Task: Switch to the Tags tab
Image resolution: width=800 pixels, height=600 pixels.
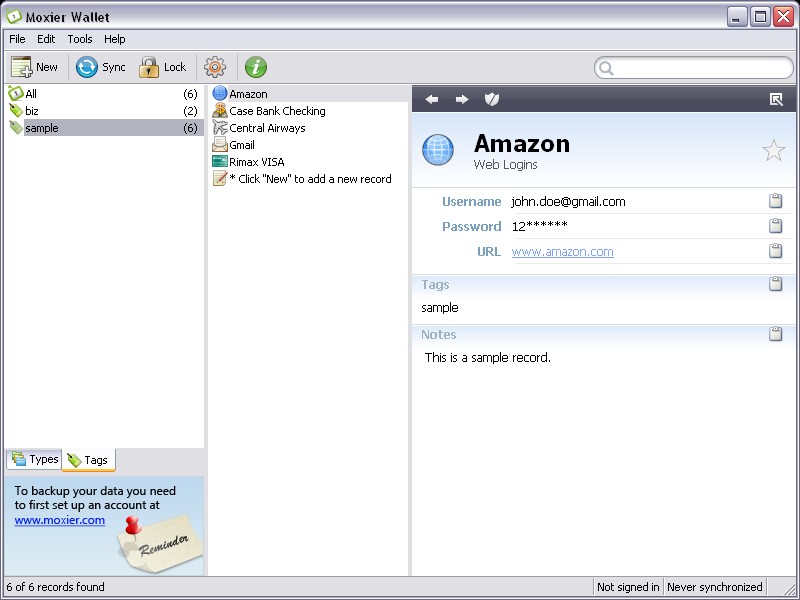Action: [88, 460]
